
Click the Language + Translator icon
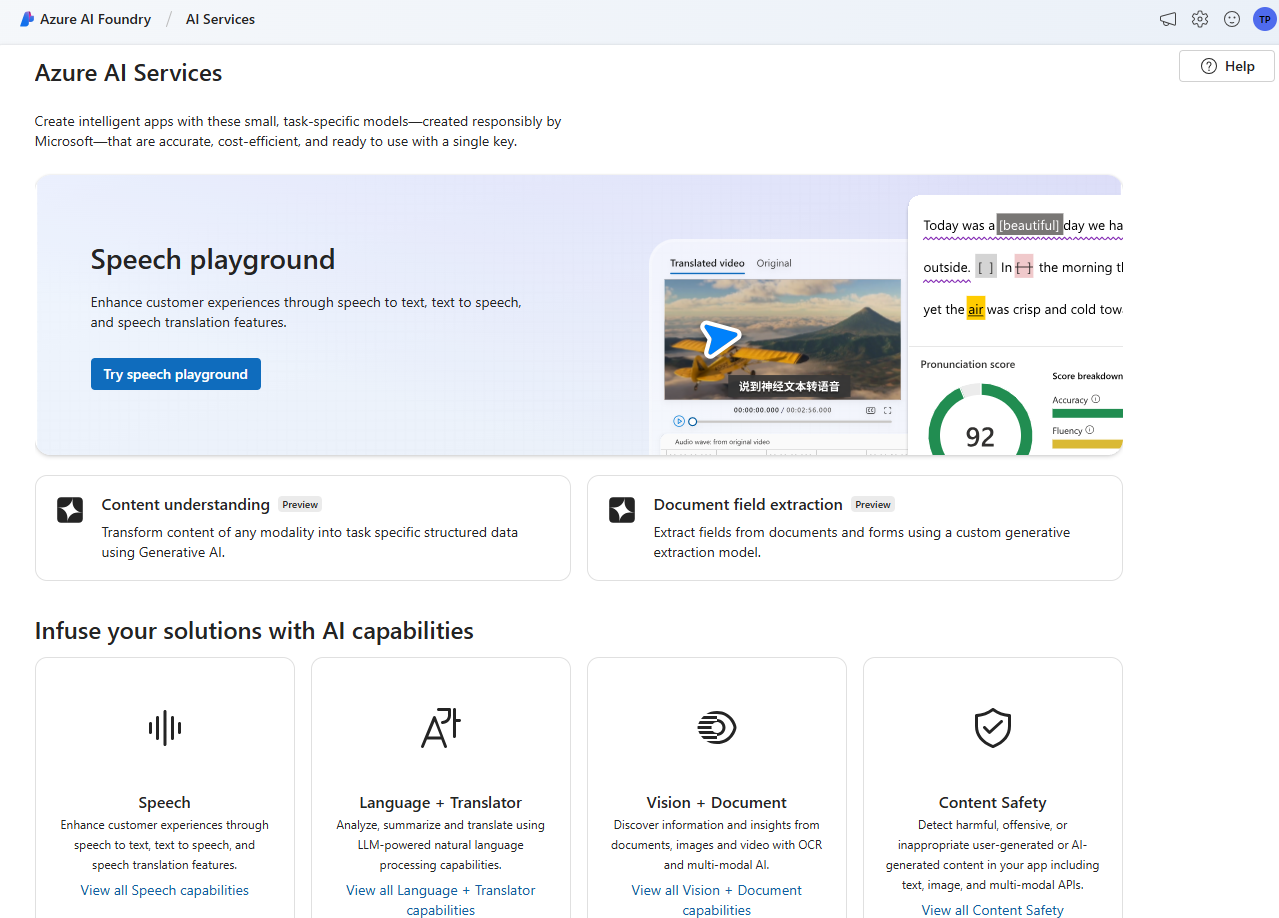point(441,728)
